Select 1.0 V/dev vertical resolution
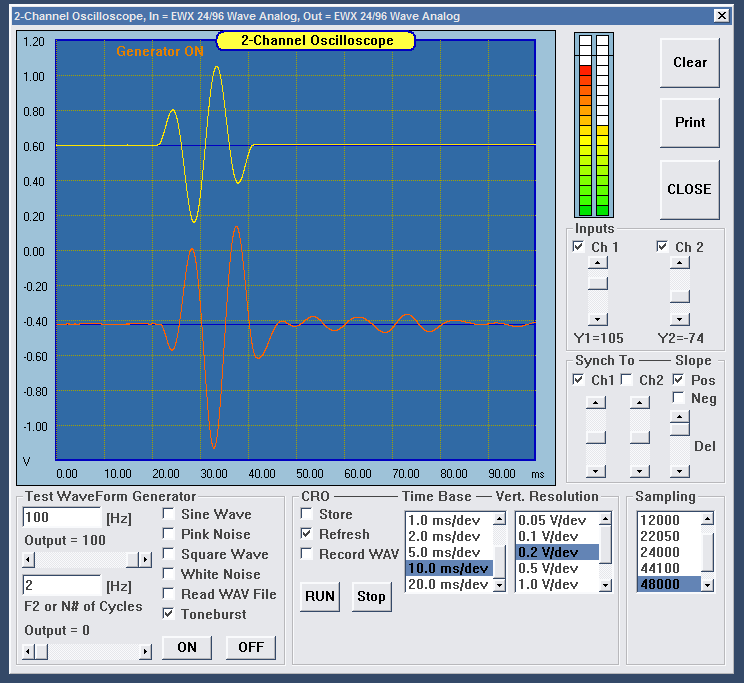Image resolution: width=744 pixels, height=683 pixels. (x=558, y=584)
